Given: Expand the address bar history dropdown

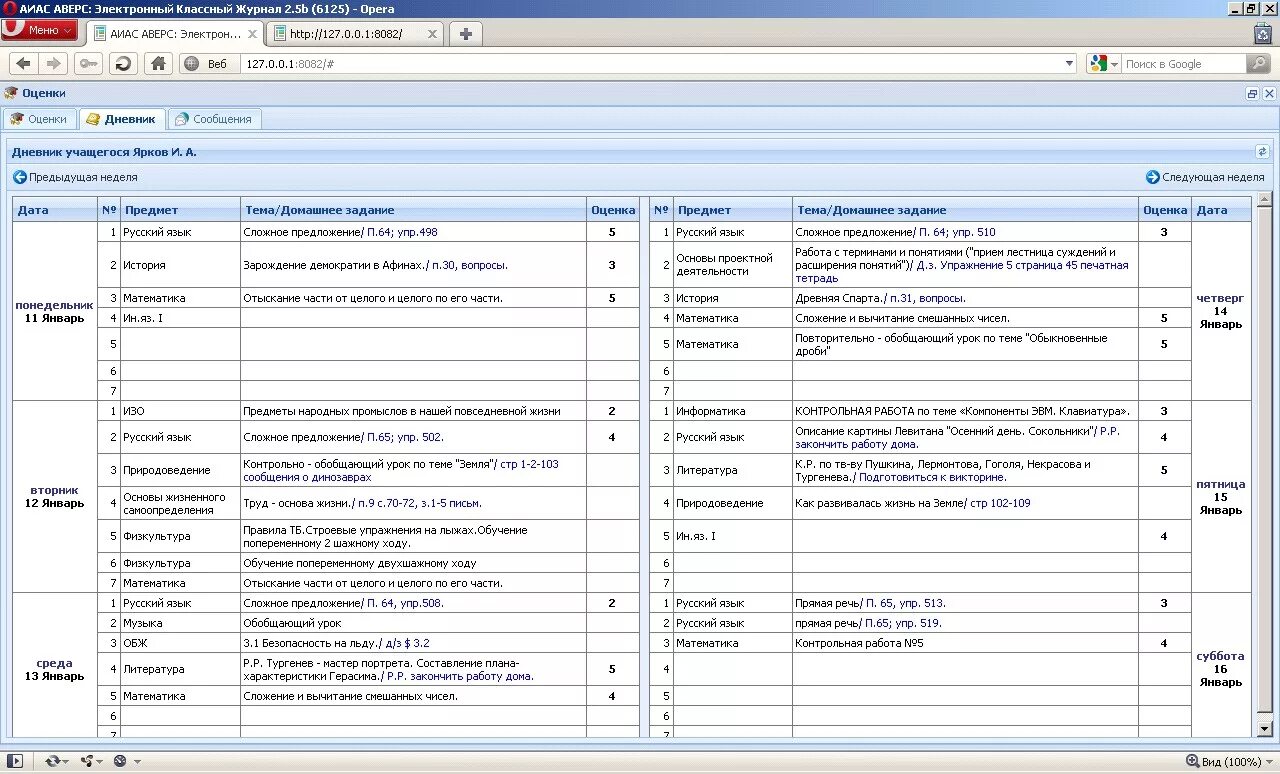Looking at the screenshot, I should [1069, 64].
